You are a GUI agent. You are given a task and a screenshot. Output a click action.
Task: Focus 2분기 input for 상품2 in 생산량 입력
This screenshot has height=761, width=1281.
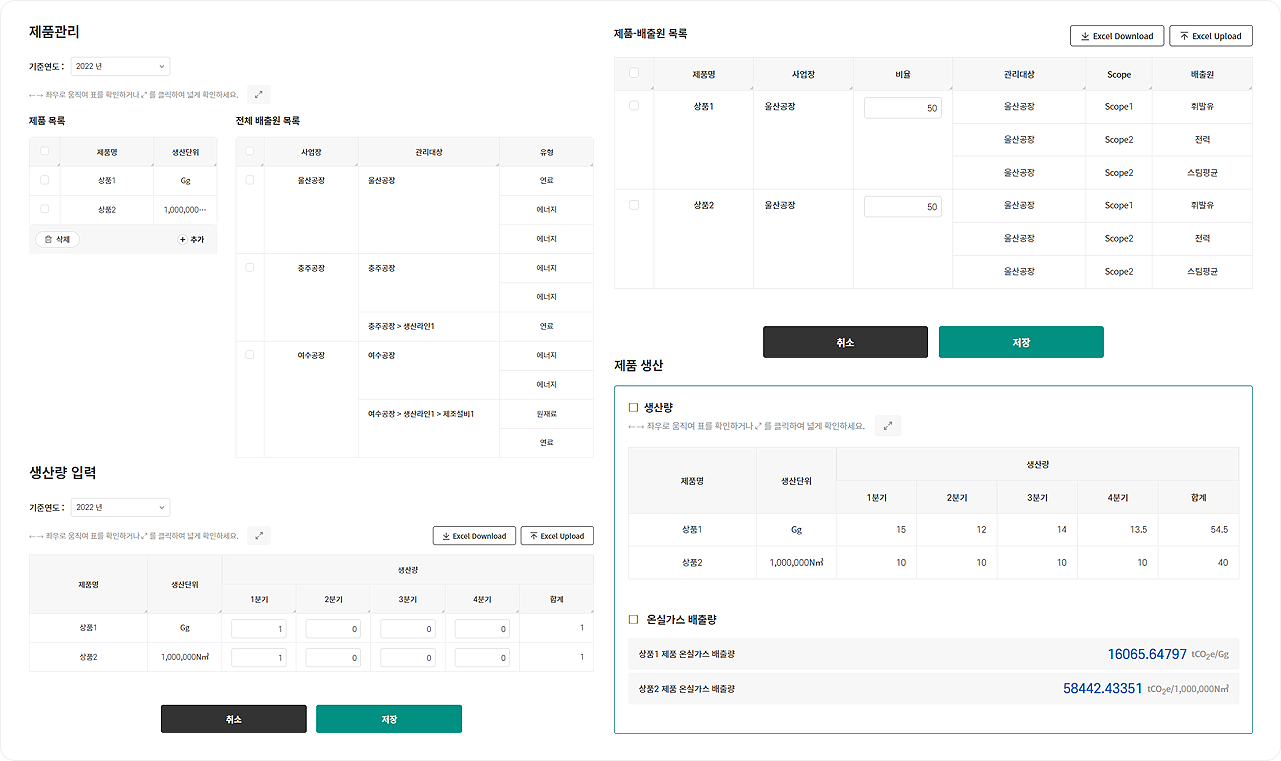pos(334,657)
